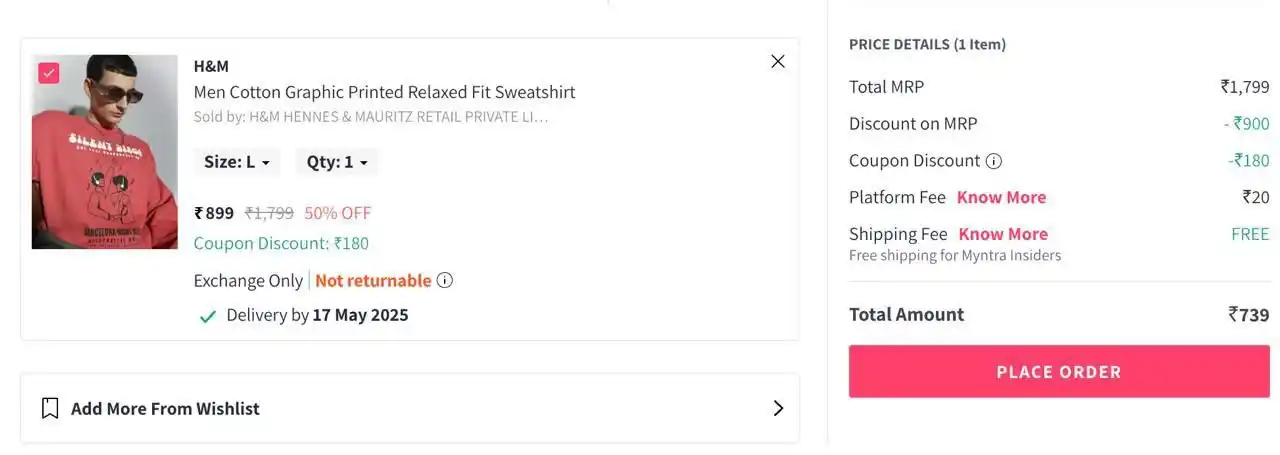Deselect the H&M sweatshirt item checkbox
The height and width of the screenshot is (455, 1280).
click(x=49, y=73)
